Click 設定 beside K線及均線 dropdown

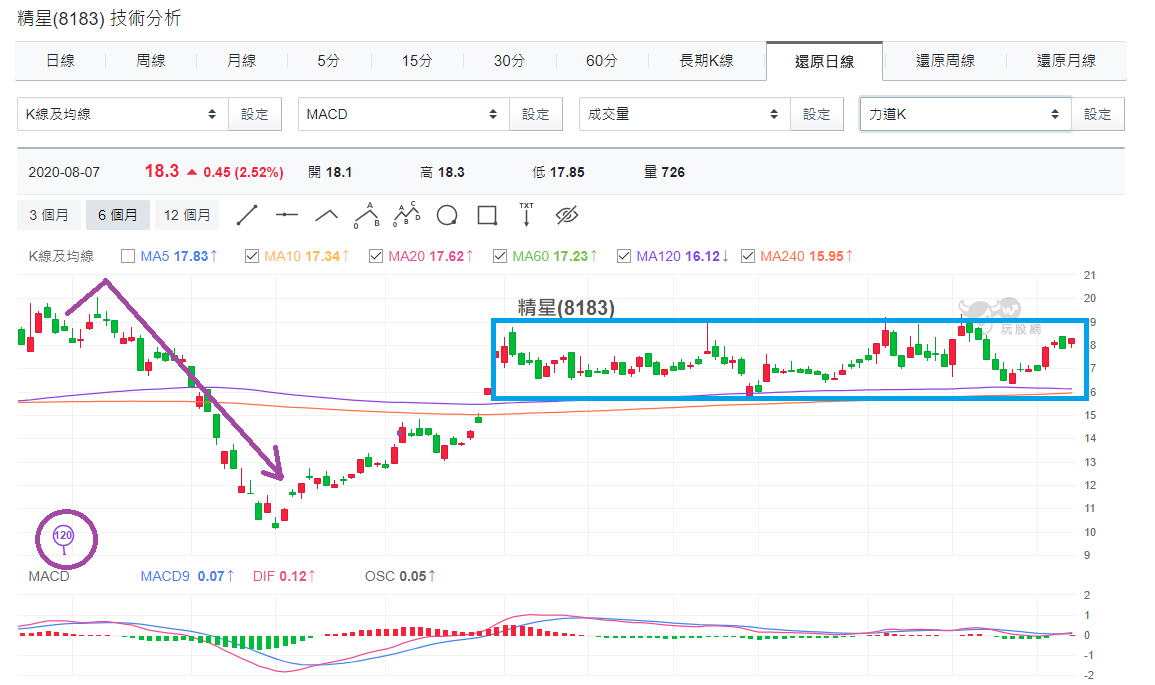click(255, 114)
